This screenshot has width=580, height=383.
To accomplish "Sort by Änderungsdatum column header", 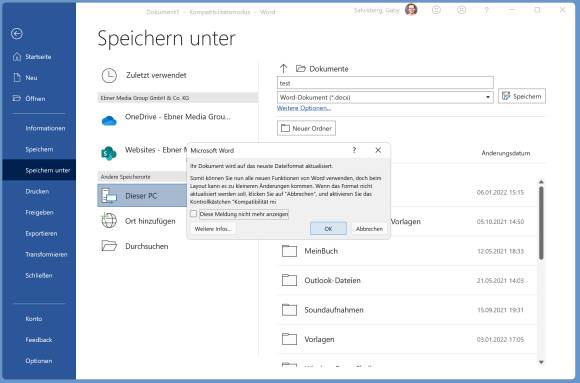I will (x=506, y=153).
